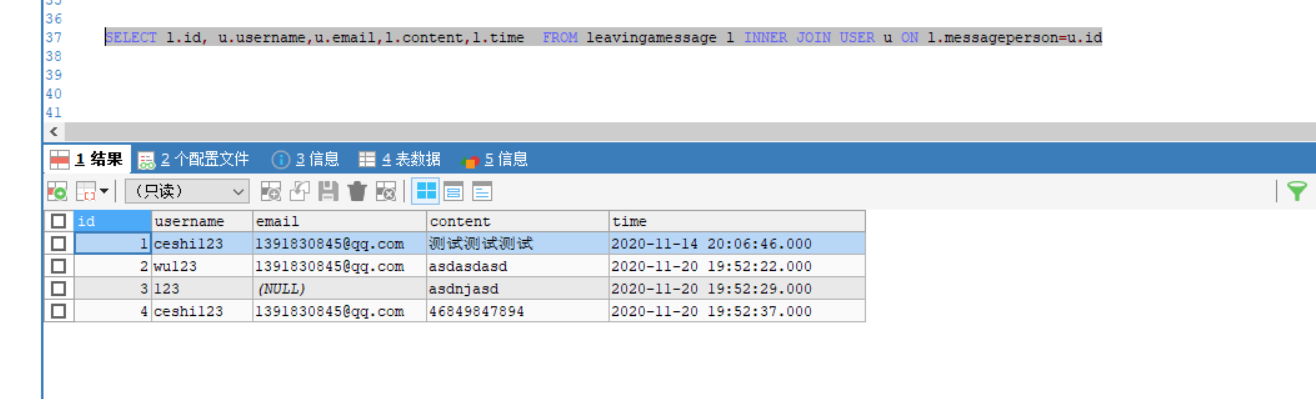
Task: Select the id cell showing 3
Action: [x=113, y=289]
